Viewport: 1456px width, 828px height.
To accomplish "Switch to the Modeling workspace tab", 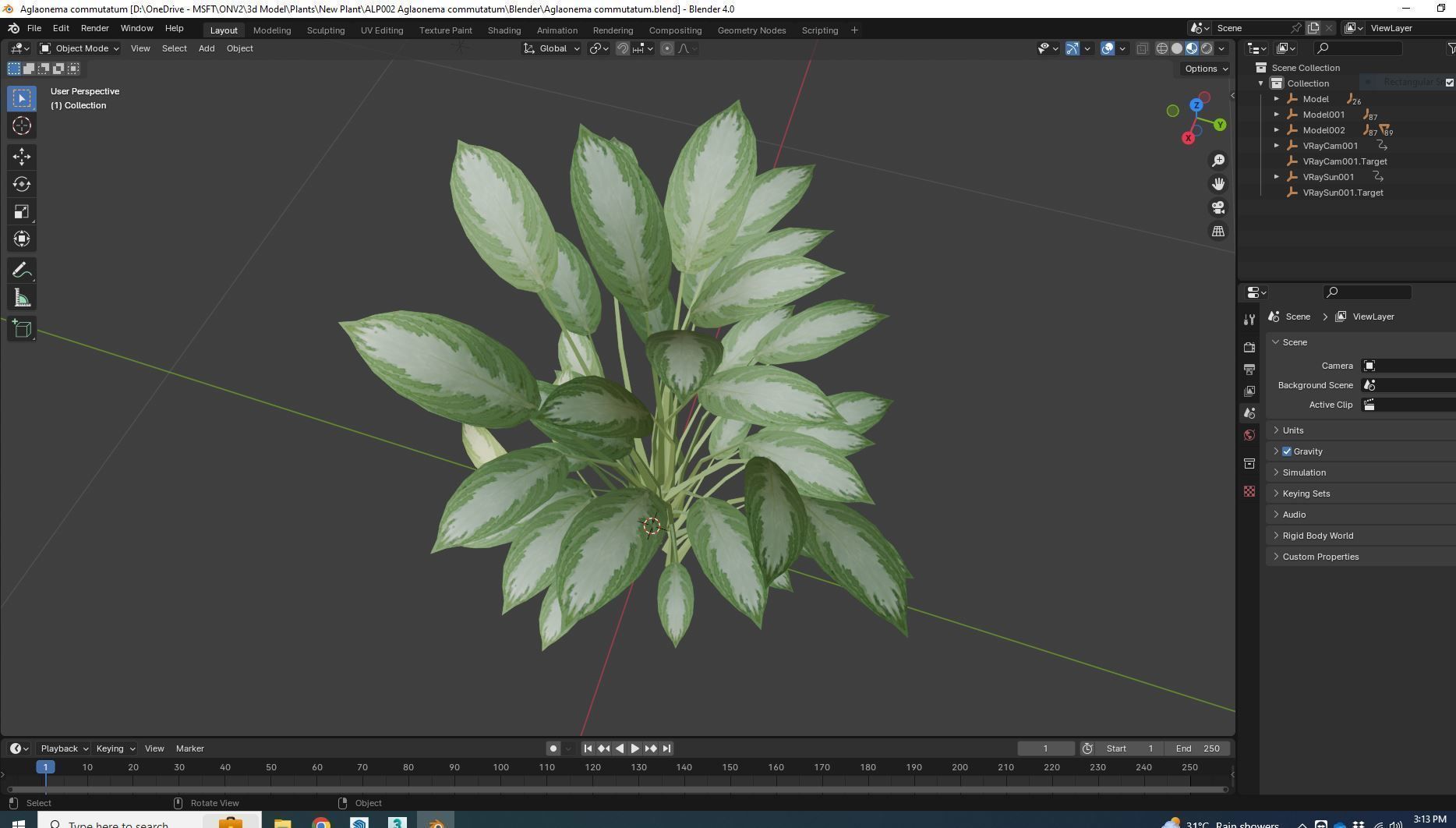I will (272, 30).
